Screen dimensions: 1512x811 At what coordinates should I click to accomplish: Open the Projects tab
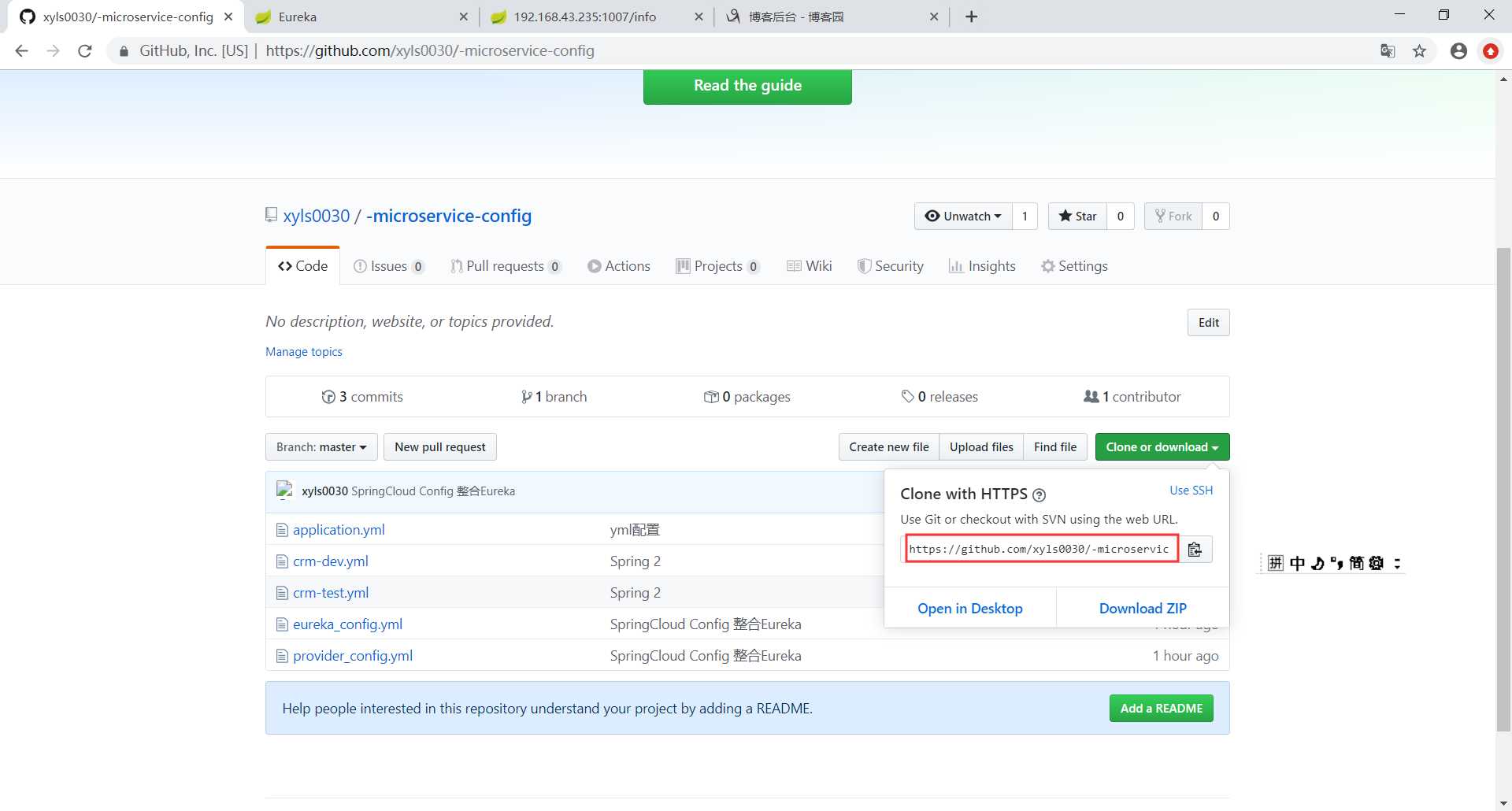click(x=717, y=266)
